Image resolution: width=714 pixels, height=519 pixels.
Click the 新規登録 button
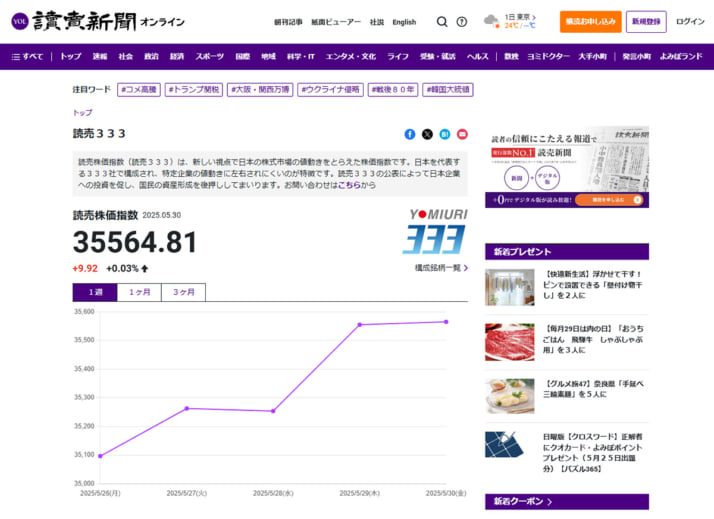[x=646, y=21]
